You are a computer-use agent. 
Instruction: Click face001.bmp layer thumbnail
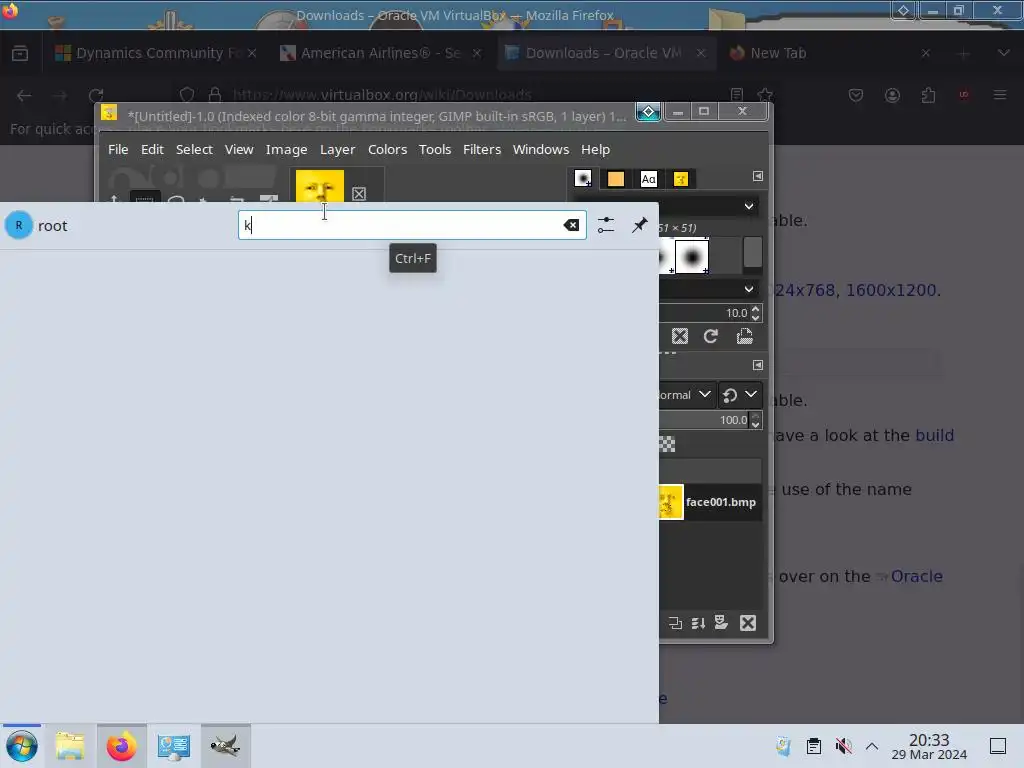click(x=671, y=502)
